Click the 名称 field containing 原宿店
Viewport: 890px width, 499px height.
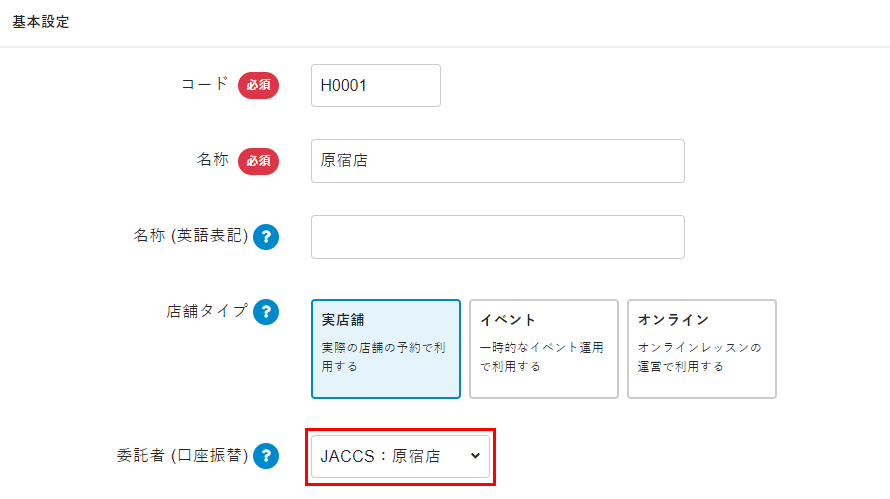(497, 160)
